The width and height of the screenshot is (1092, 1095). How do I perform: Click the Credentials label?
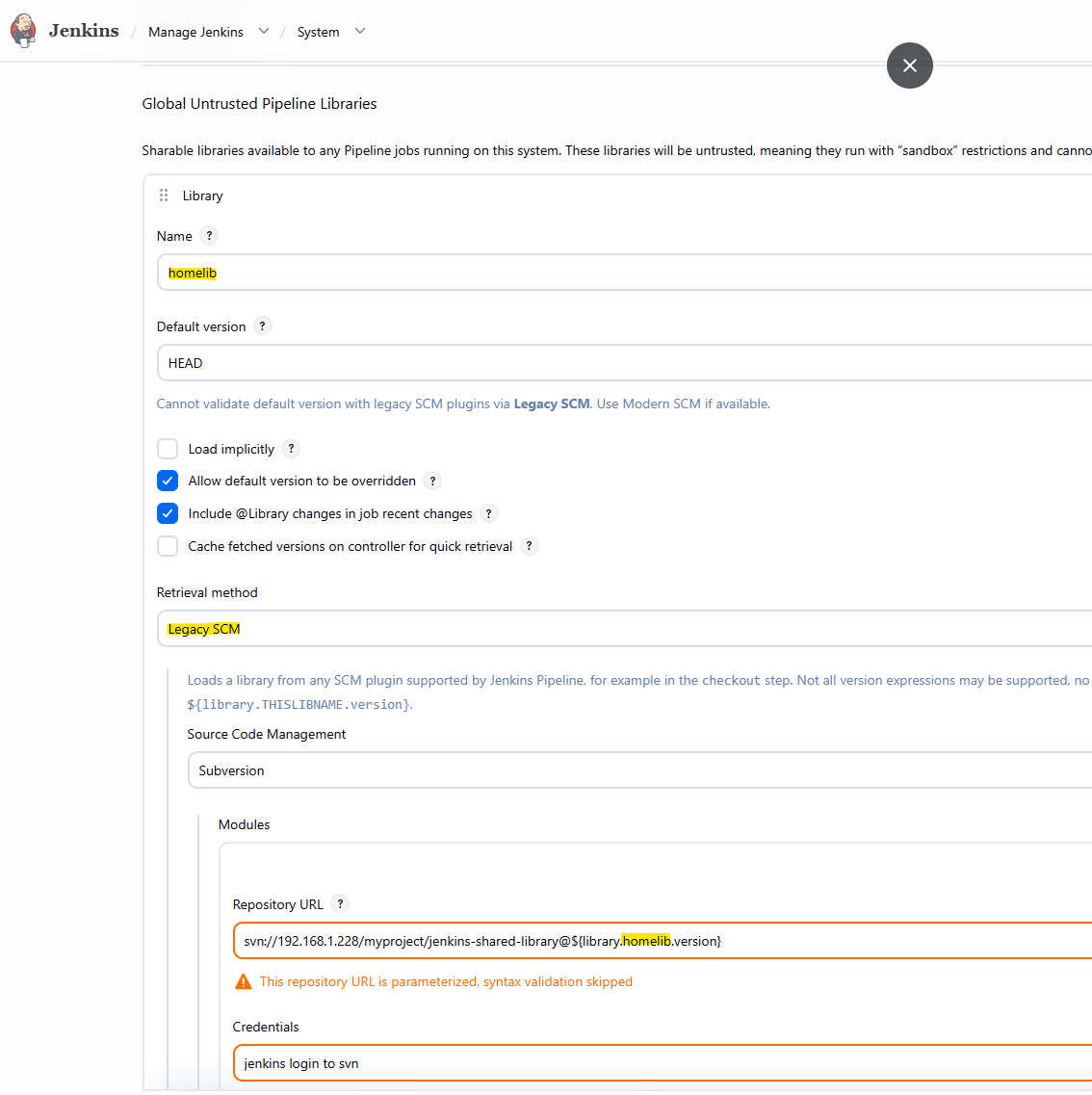click(x=266, y=1028)
